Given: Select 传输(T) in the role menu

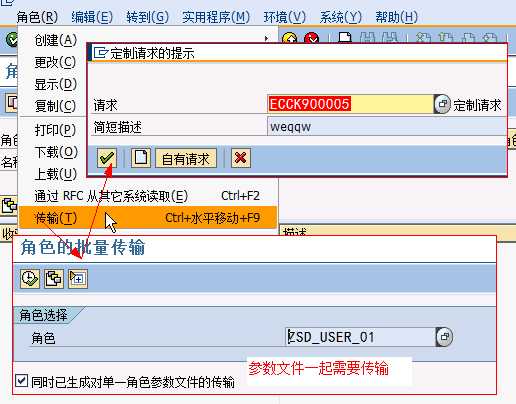Looking at the screenshot, I should tap(148, 218).
